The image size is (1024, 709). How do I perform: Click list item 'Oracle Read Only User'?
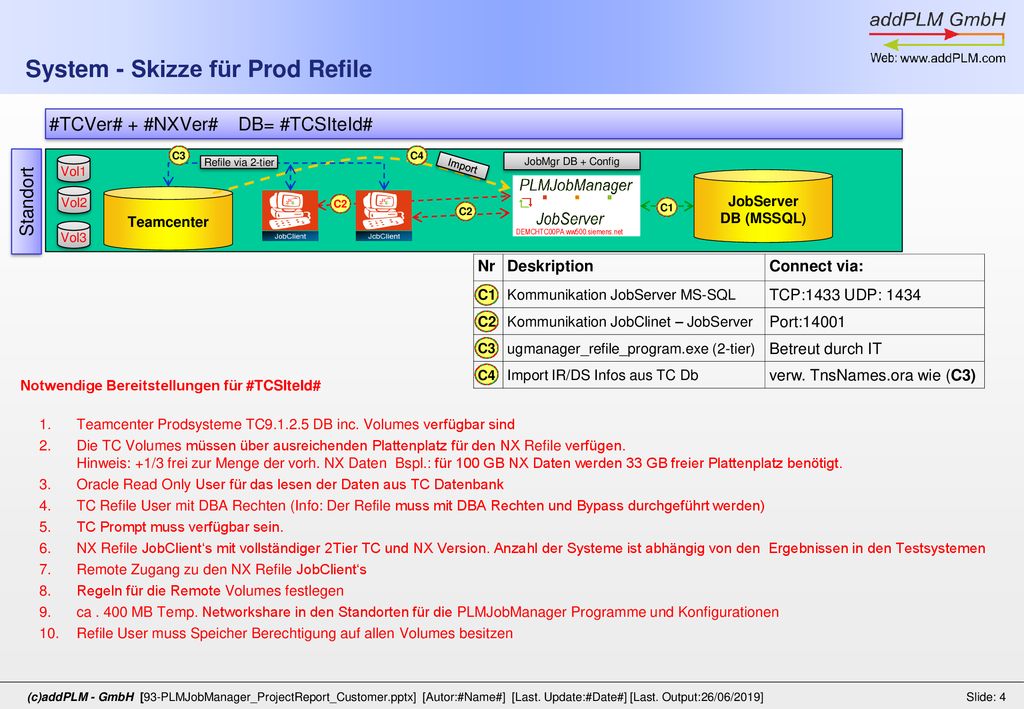point(290,484)
